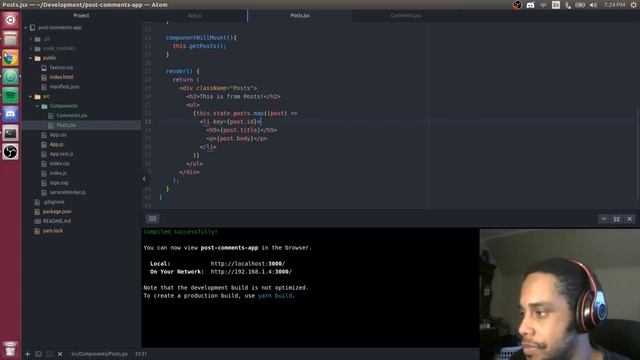Collapse the public folder
The image size is (640, 360).
(31, 58)
